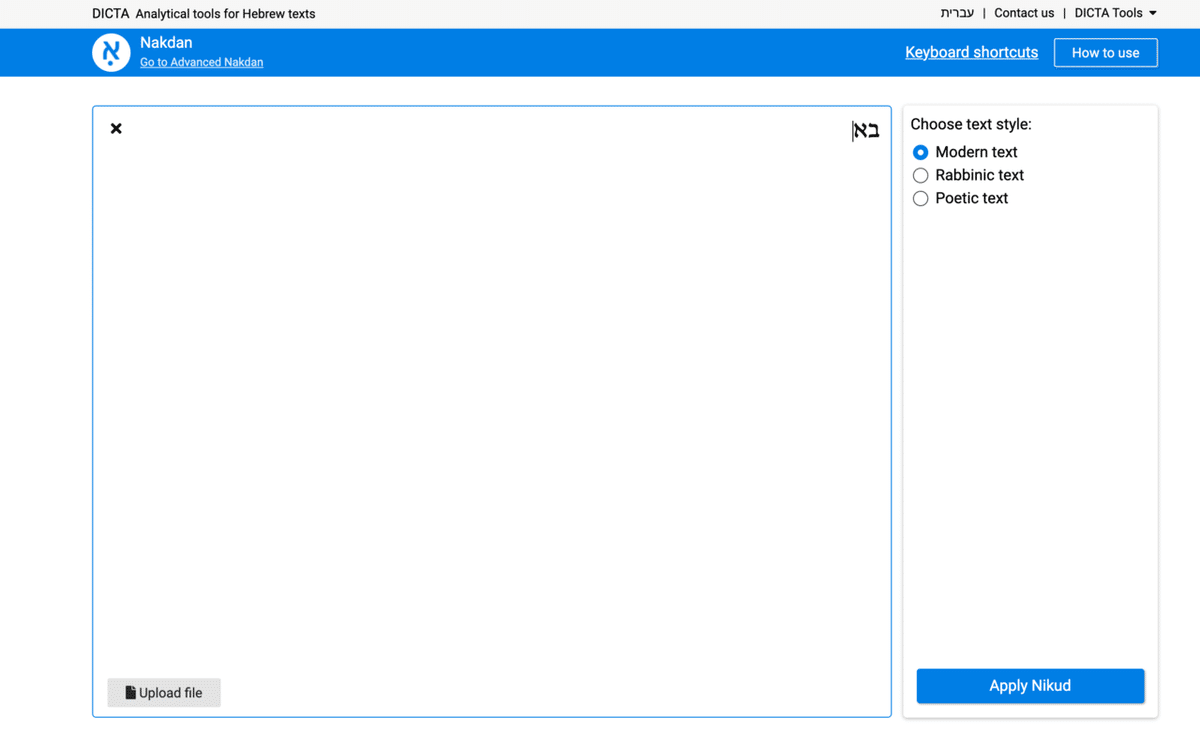Click the DICTA title text
This screenshot has width=1200, height=730.
pos(110,14)
